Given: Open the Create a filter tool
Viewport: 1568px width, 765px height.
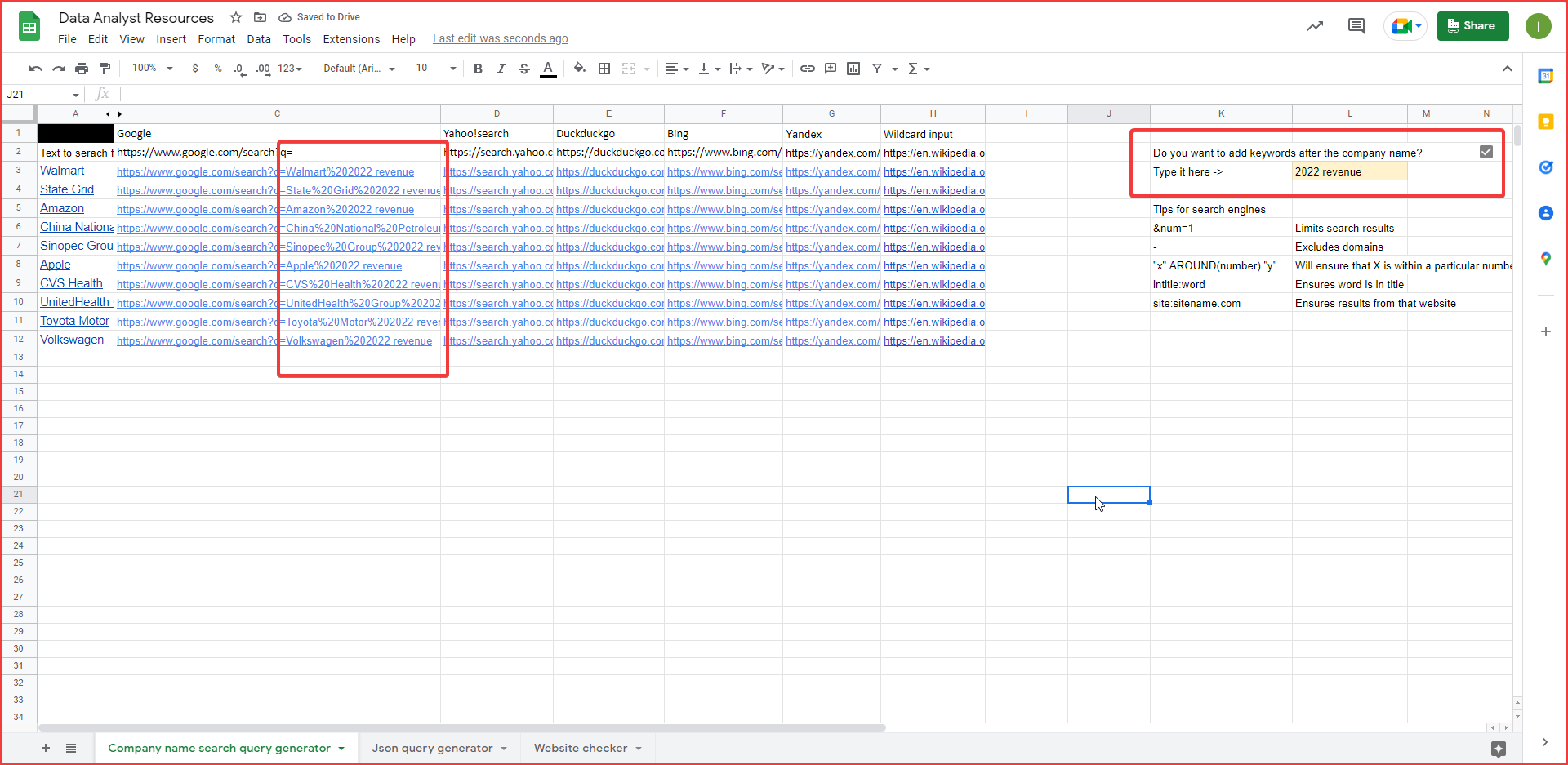Looking at the screenshot, I should pos(877,69).
